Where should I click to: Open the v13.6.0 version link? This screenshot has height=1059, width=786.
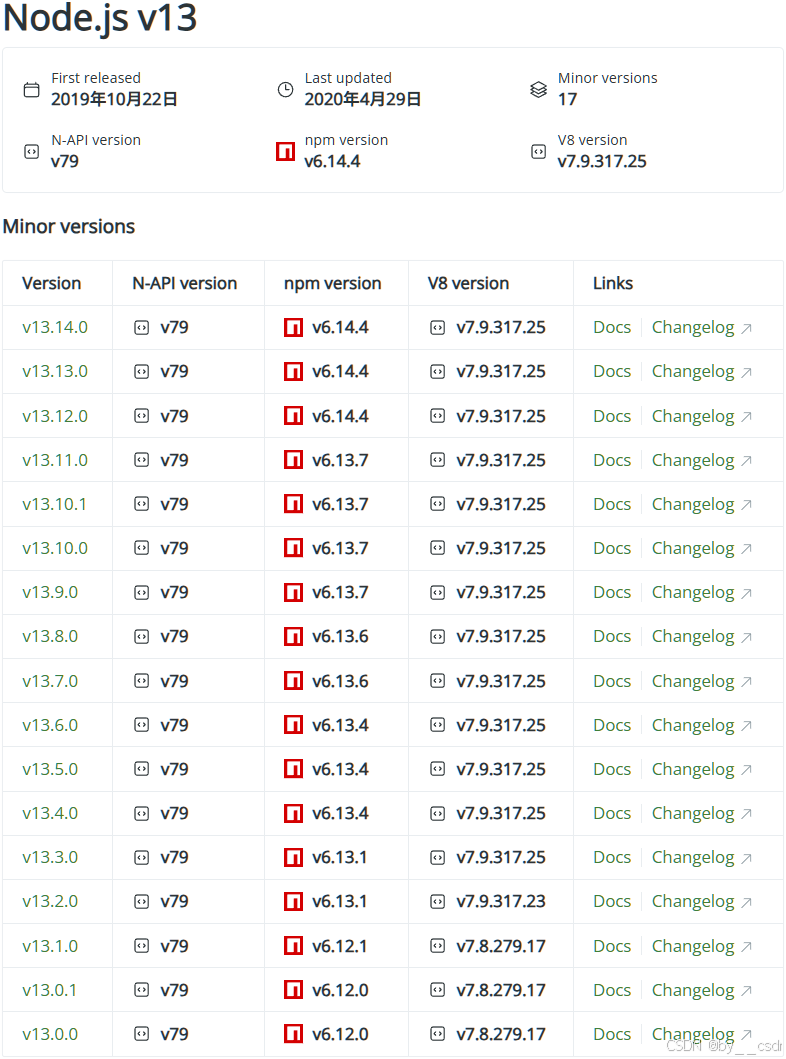tap(50, 725)
